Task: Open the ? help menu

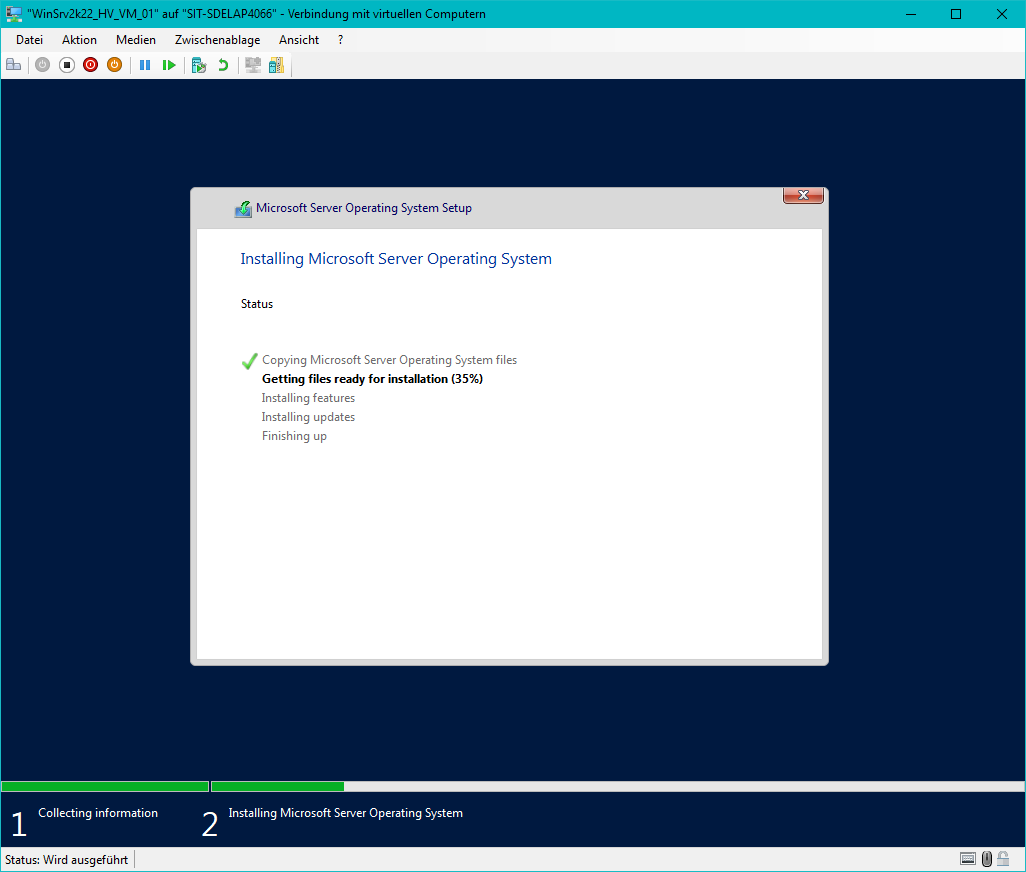Action: pos(341,40)
